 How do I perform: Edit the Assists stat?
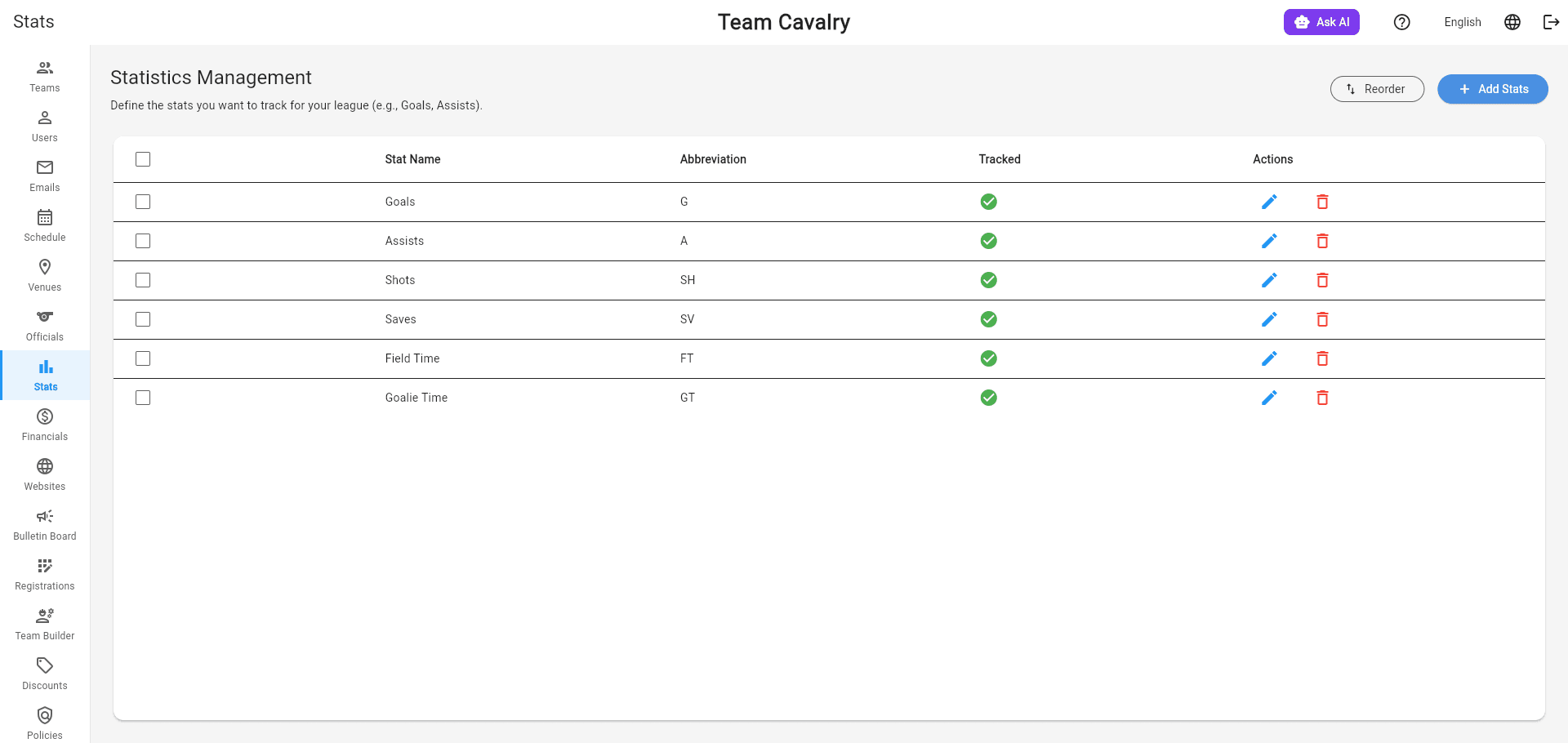click(x=1269, y=241)
